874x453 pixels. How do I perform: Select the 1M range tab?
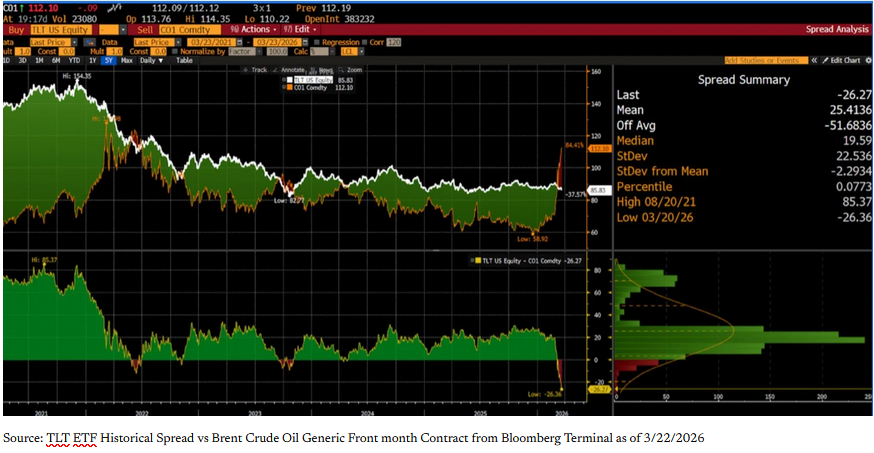click(39, 60)
